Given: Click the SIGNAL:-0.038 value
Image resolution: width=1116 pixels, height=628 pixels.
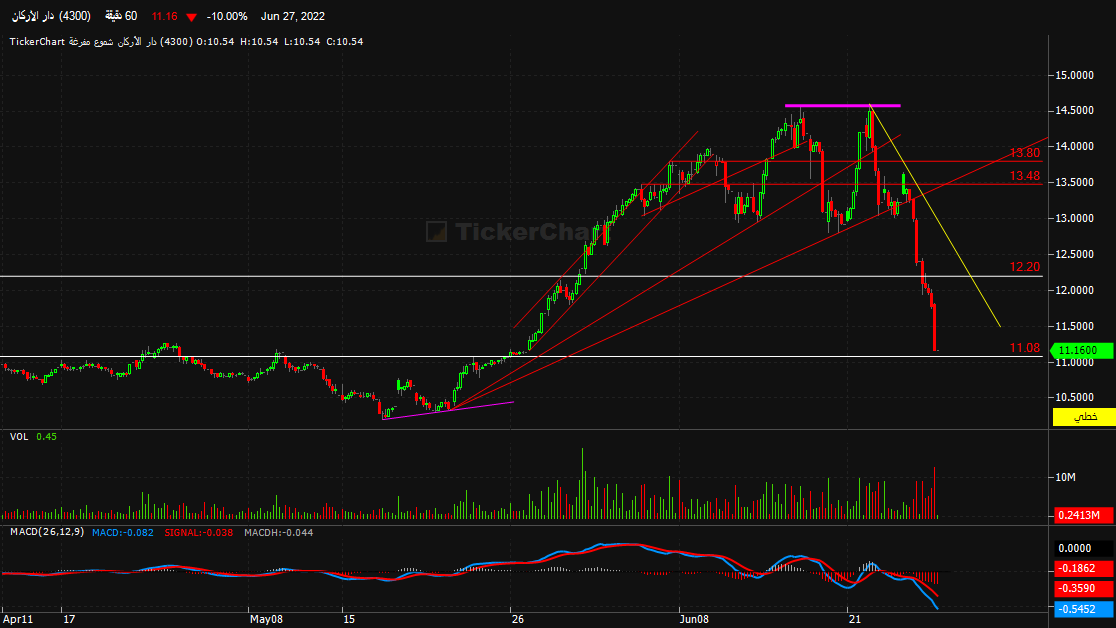Looking at the screenshot, I should coord(199,533).
